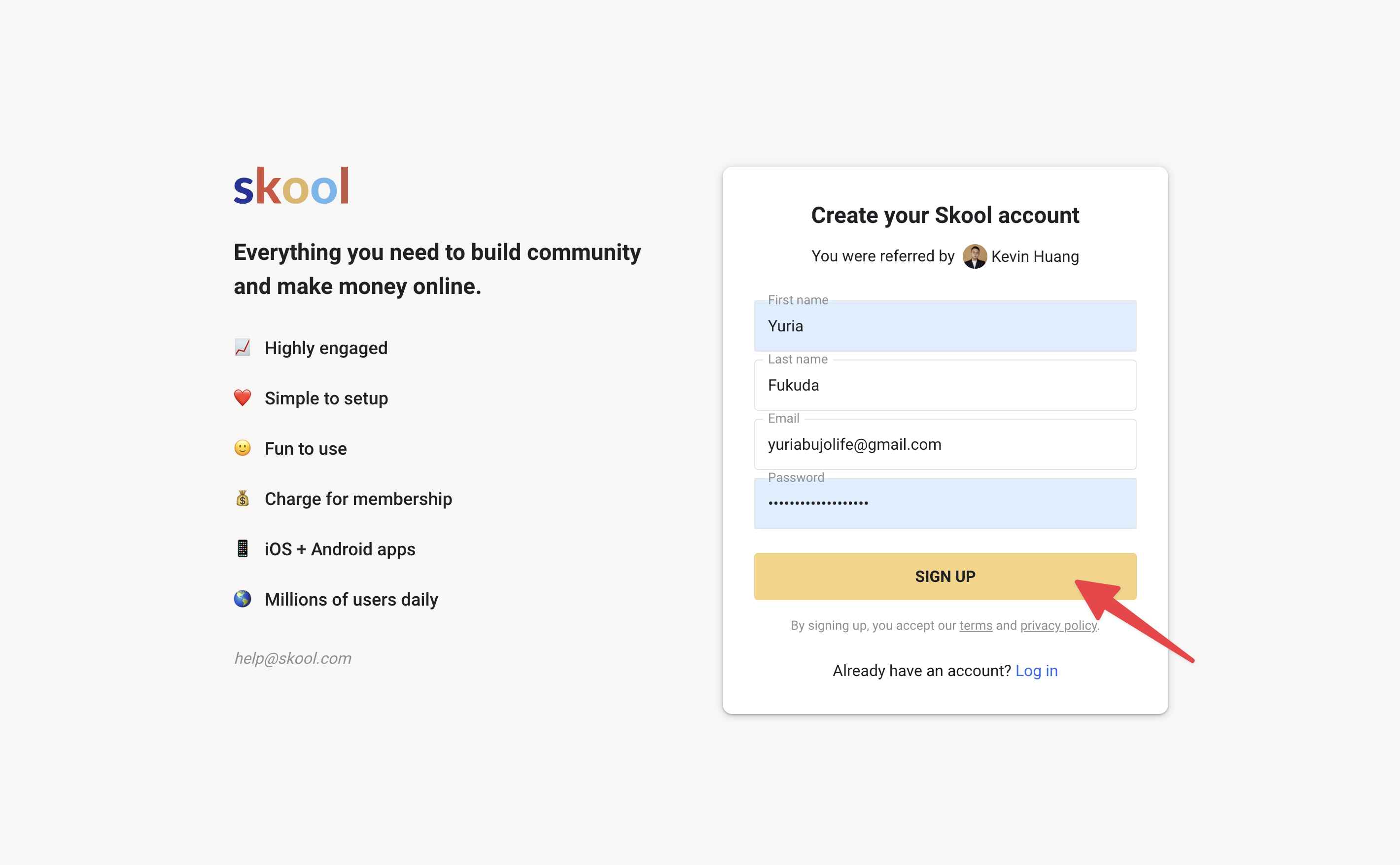Click the red heart emoji icon
1400x865 pixels.
[x=243, y=397]
